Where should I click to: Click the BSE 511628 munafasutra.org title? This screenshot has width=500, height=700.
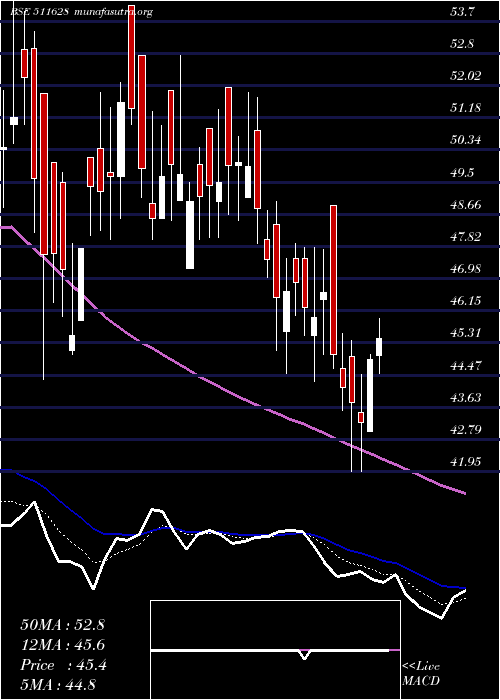click(82, 12)
